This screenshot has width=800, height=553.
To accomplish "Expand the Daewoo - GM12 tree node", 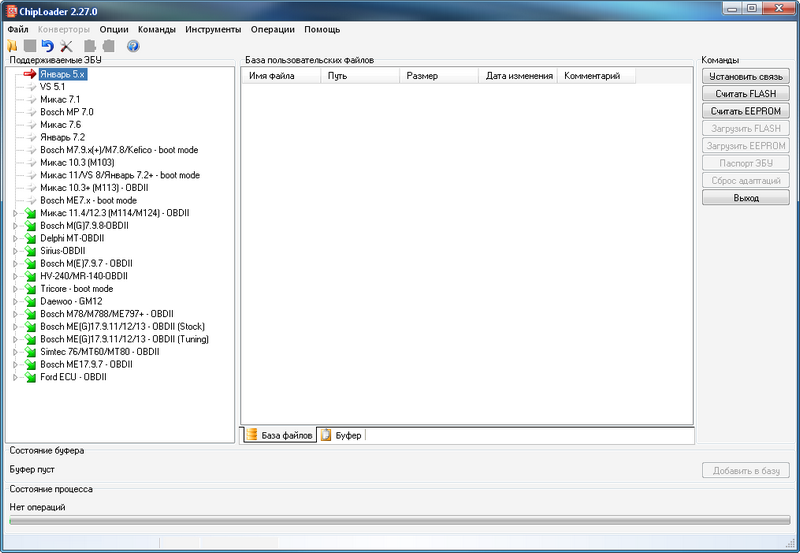I will coord(14,301).
